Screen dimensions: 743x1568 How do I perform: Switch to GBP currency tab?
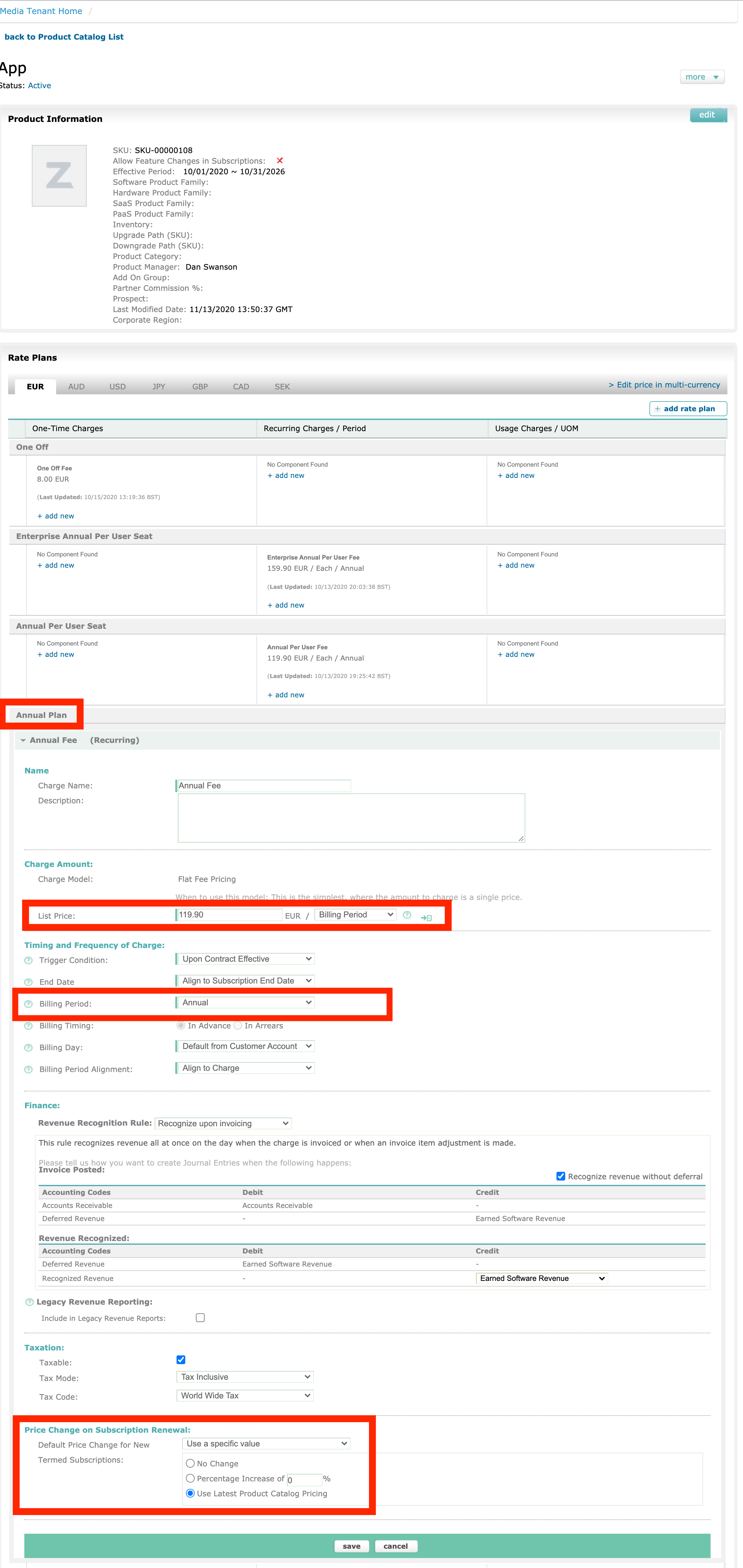tap(200, 387)
